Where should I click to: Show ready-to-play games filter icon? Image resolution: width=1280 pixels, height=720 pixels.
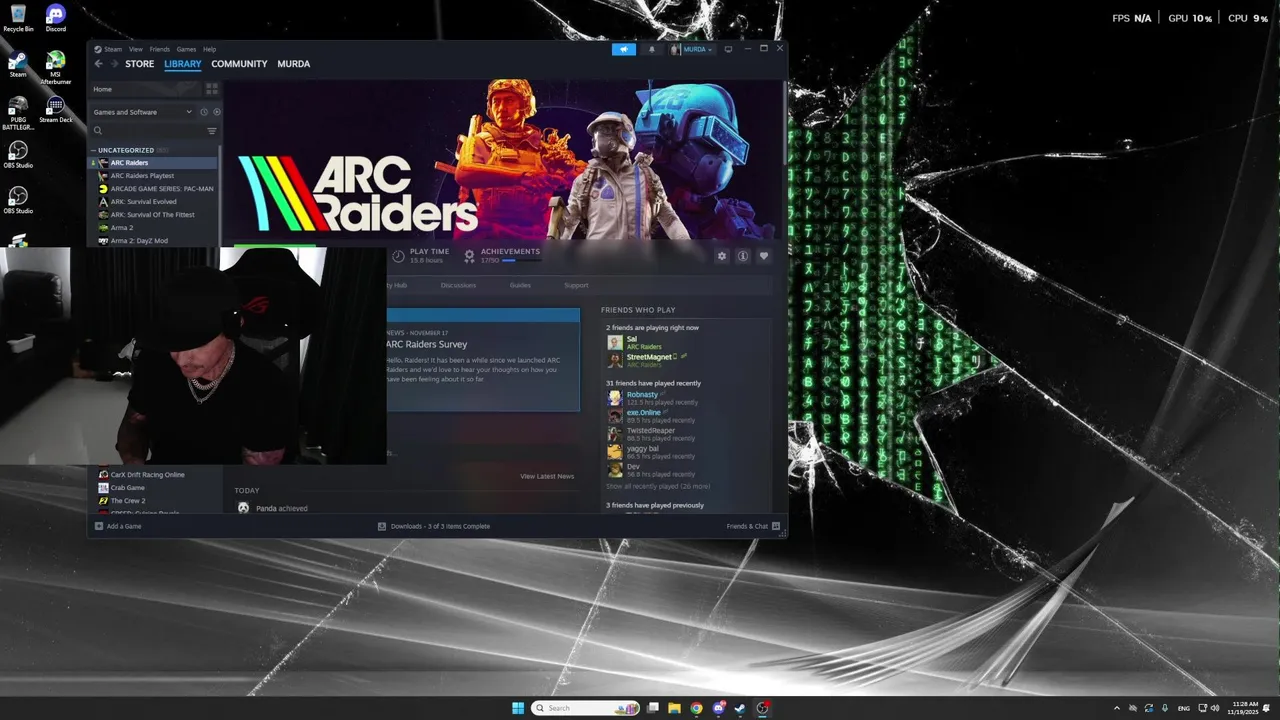point(216,112)
